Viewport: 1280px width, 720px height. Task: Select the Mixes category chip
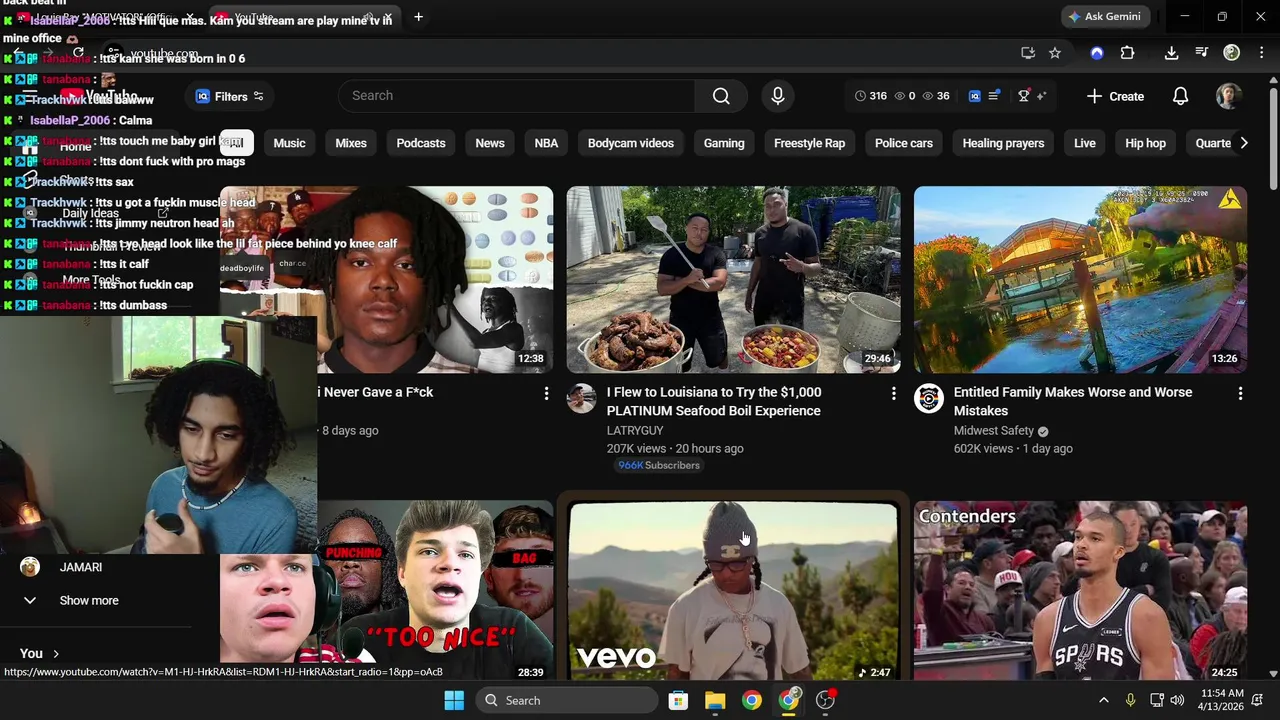[x=351, y=143]
